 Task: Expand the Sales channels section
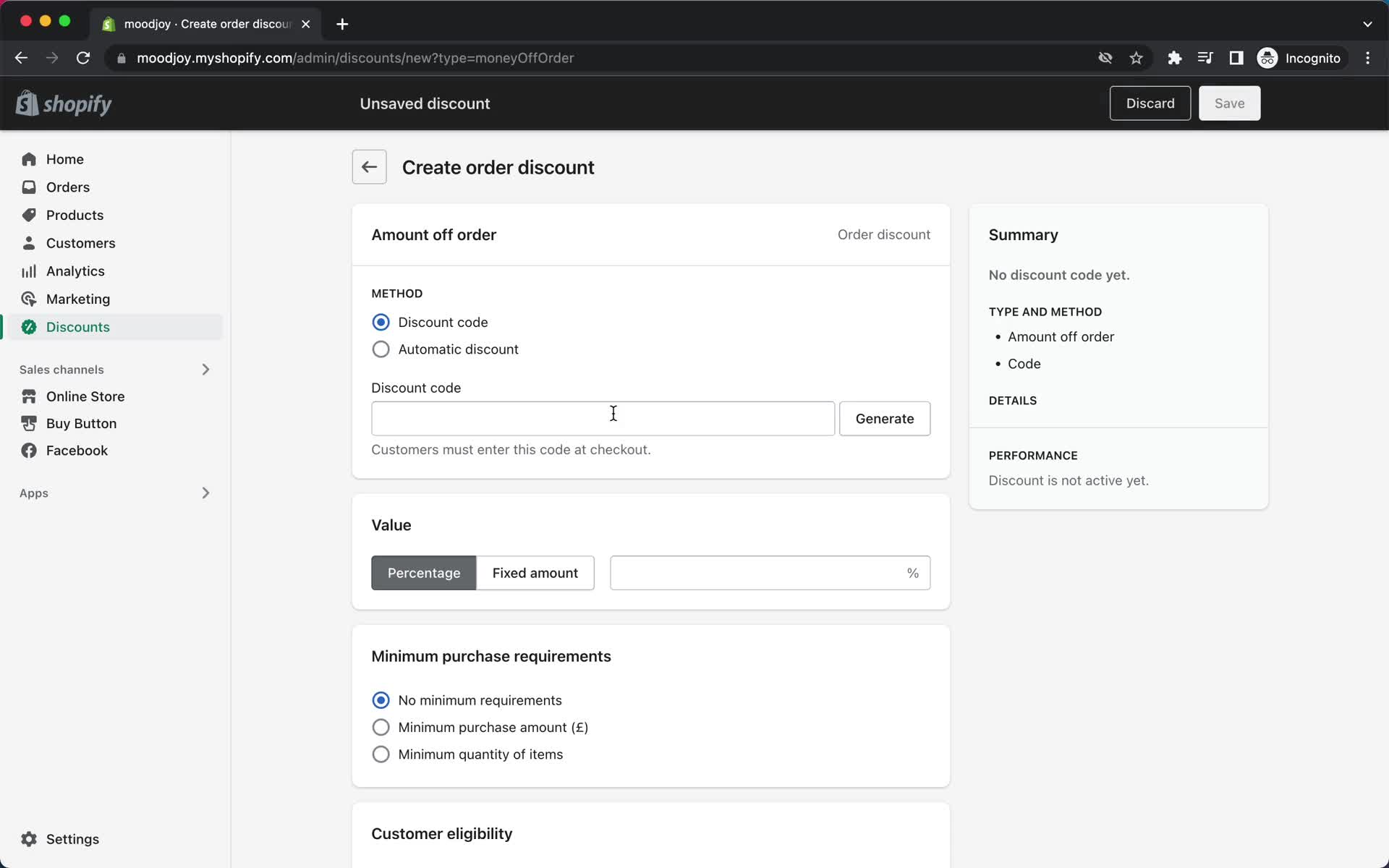click(205, 369)
